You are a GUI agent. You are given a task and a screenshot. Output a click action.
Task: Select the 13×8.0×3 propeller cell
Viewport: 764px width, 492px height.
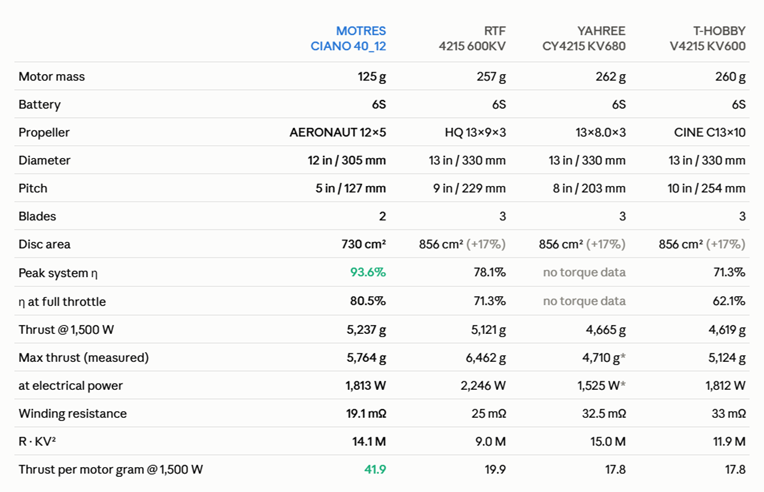600,132
